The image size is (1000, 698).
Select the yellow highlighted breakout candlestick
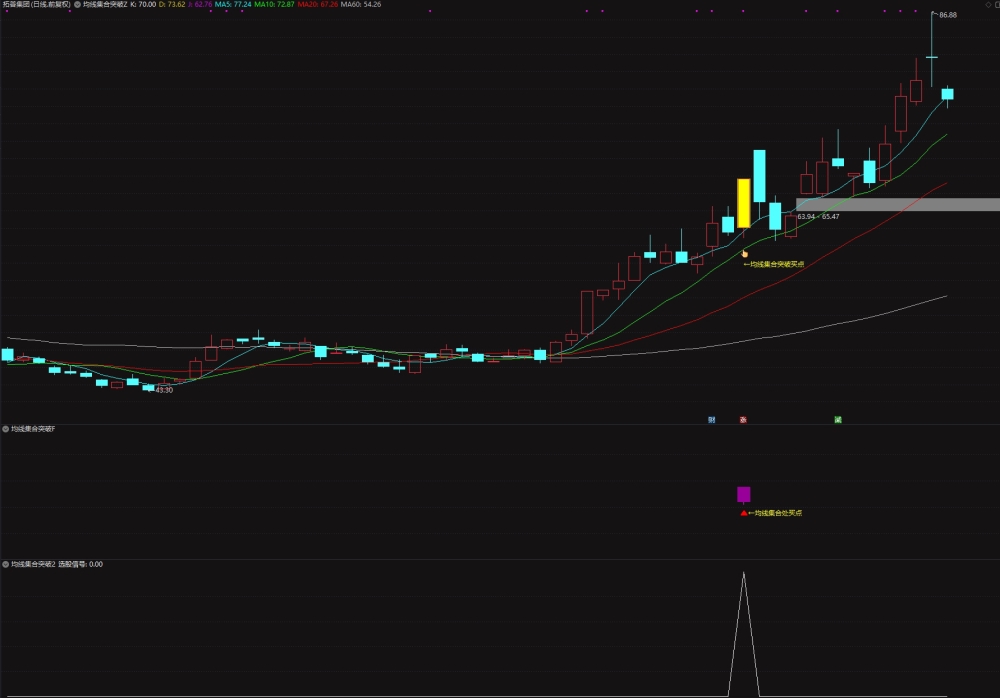click(744, 203)
